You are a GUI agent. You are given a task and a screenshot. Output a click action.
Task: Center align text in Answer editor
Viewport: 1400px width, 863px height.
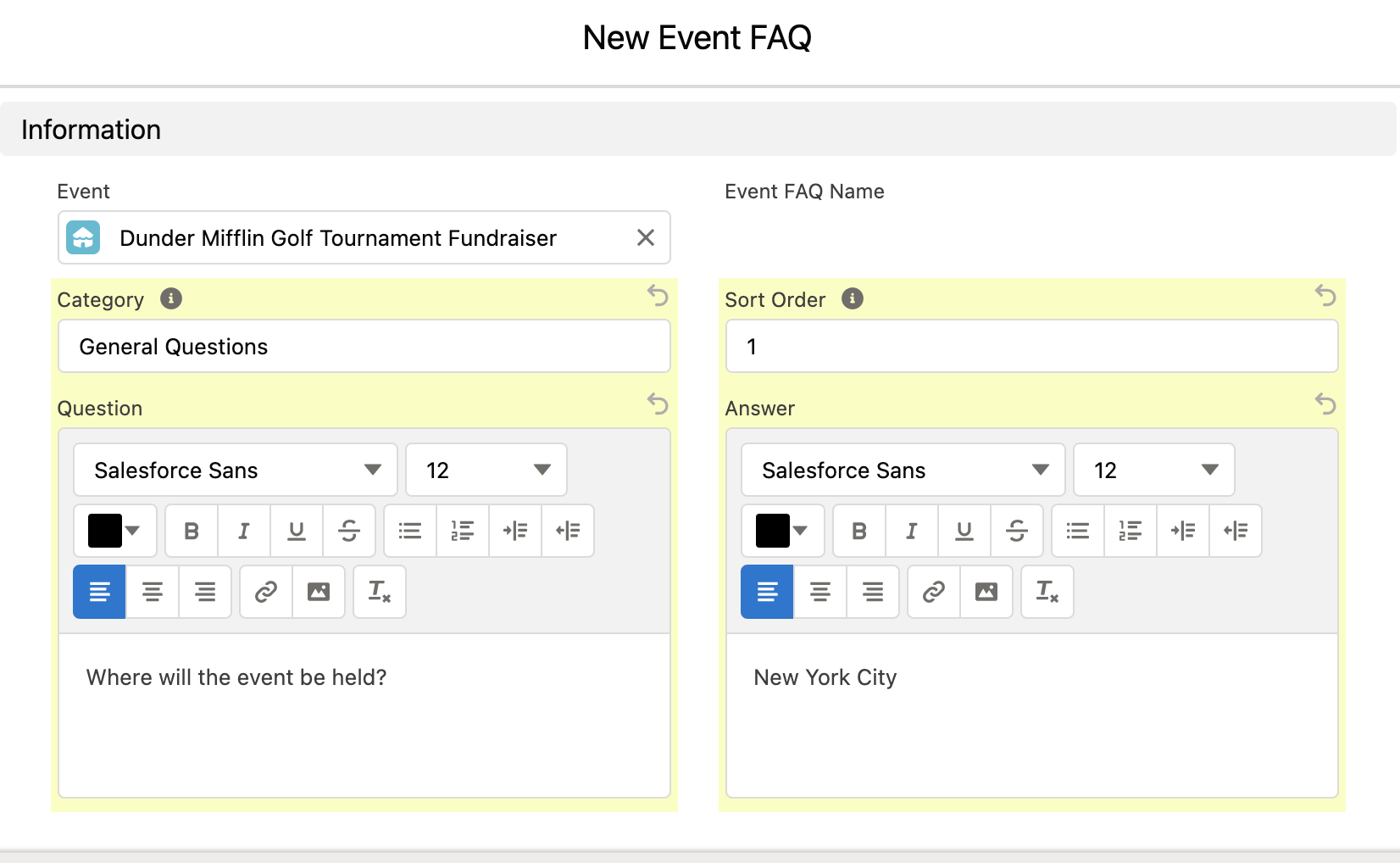820,592
